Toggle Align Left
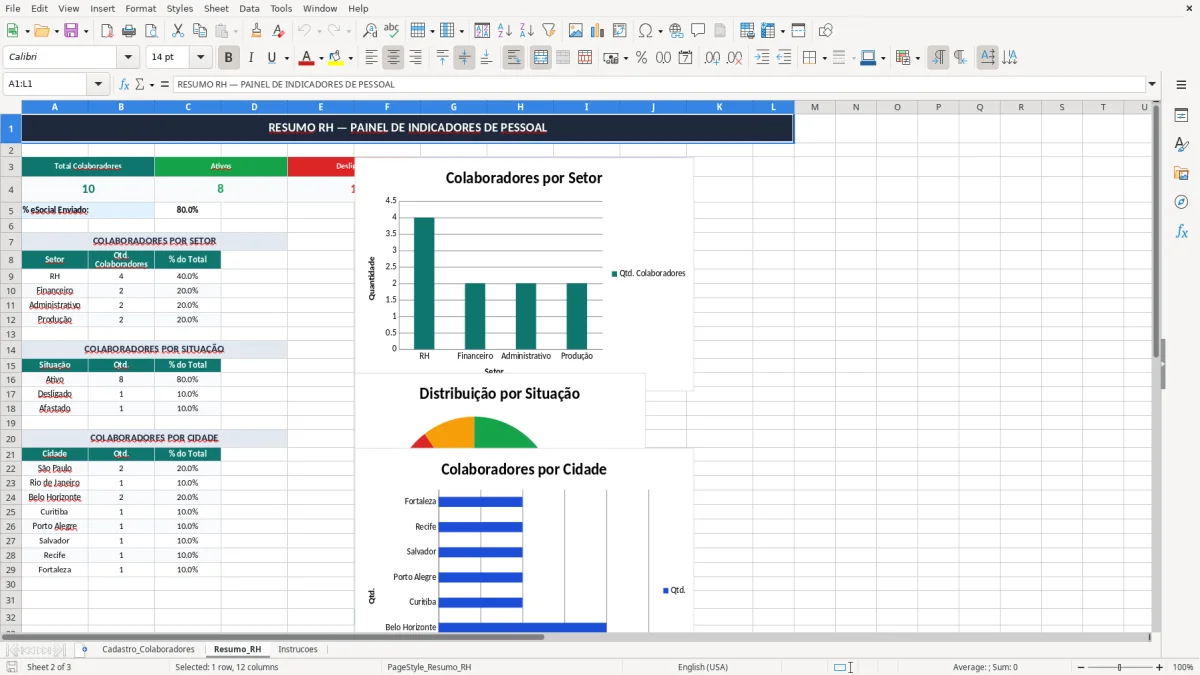This screenshot has height=675, width=1200. pyautogui.click(x=371, y=58)
